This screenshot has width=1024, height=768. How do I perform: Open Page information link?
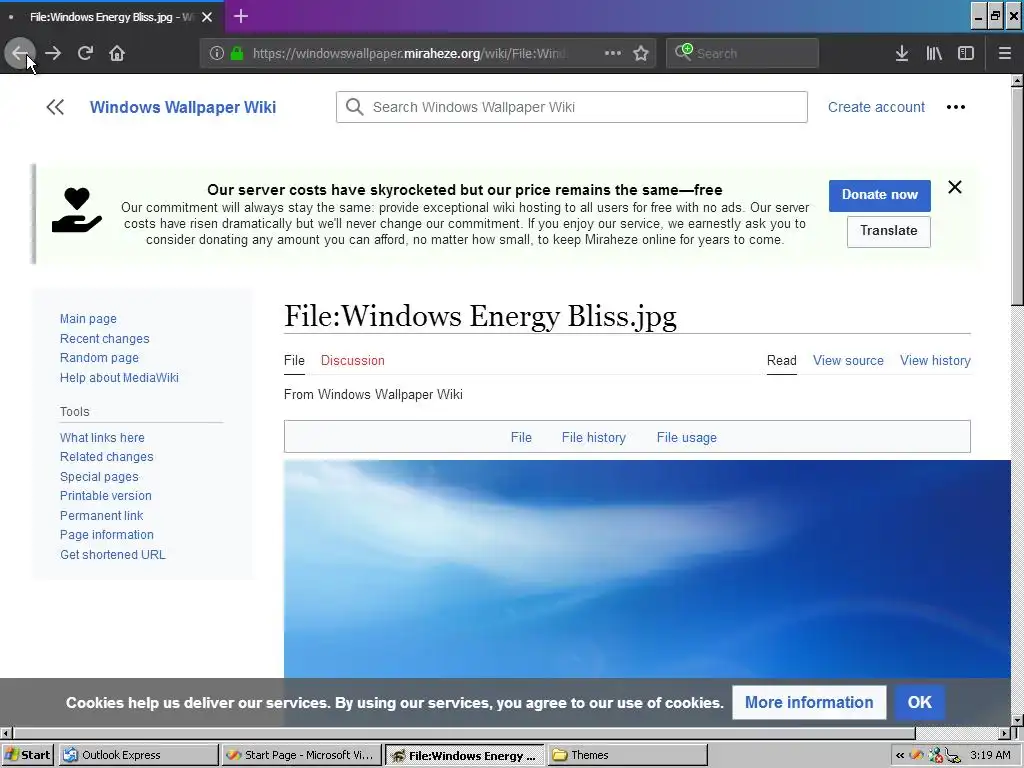click(x=106, y=534)
